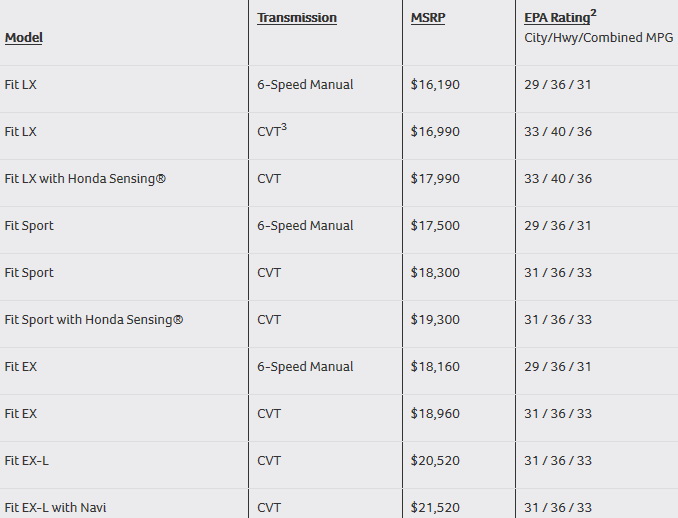Select the $19,300 MSRP value
Screen dimensions: 678x518
pyautogui.click(x=435, y=320)
